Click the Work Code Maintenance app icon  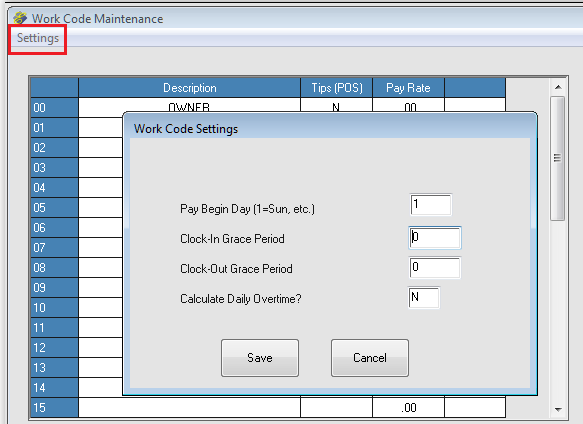click(x=20, y=18)
